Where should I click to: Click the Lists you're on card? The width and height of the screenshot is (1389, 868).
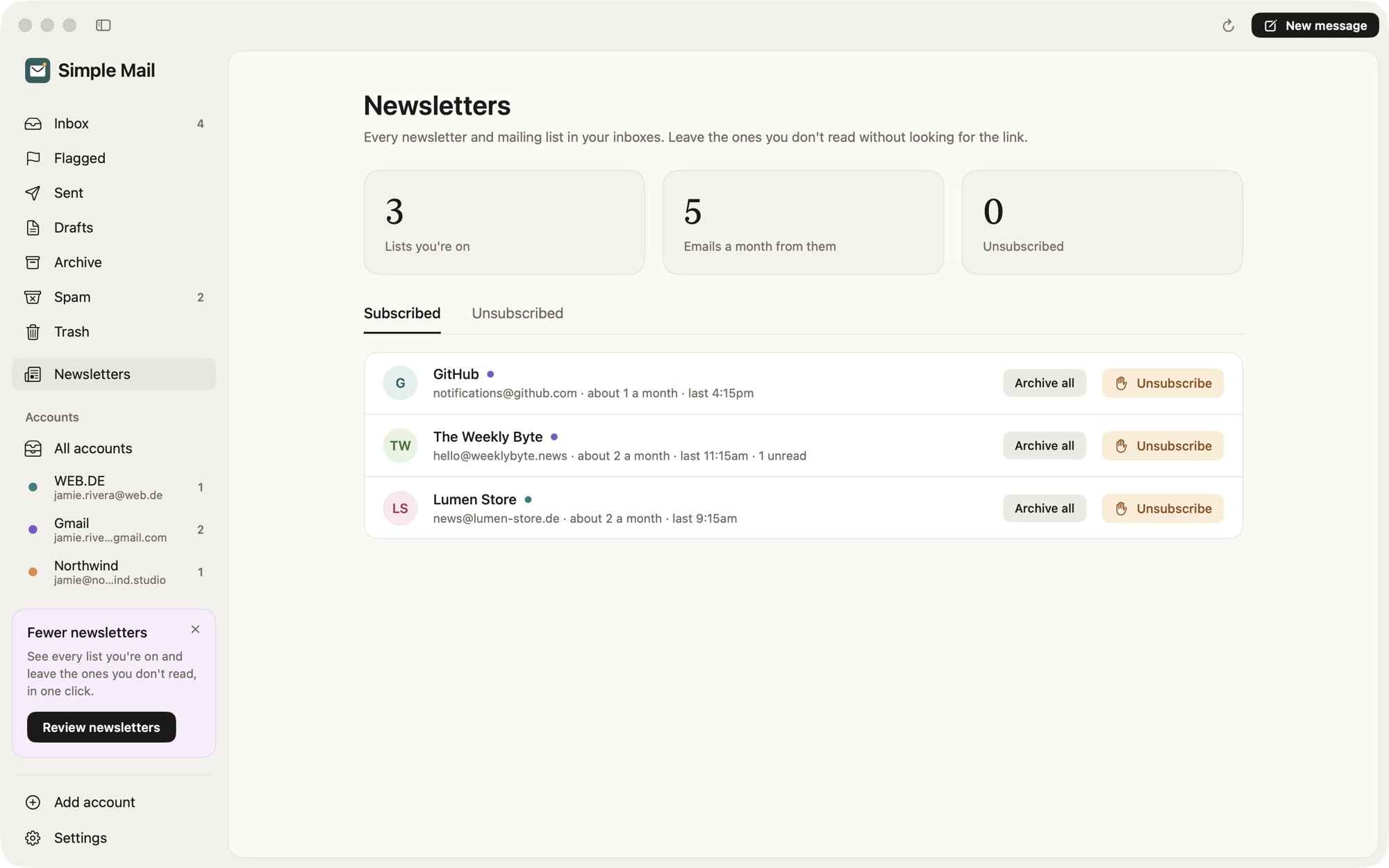(x=504, y=222)
